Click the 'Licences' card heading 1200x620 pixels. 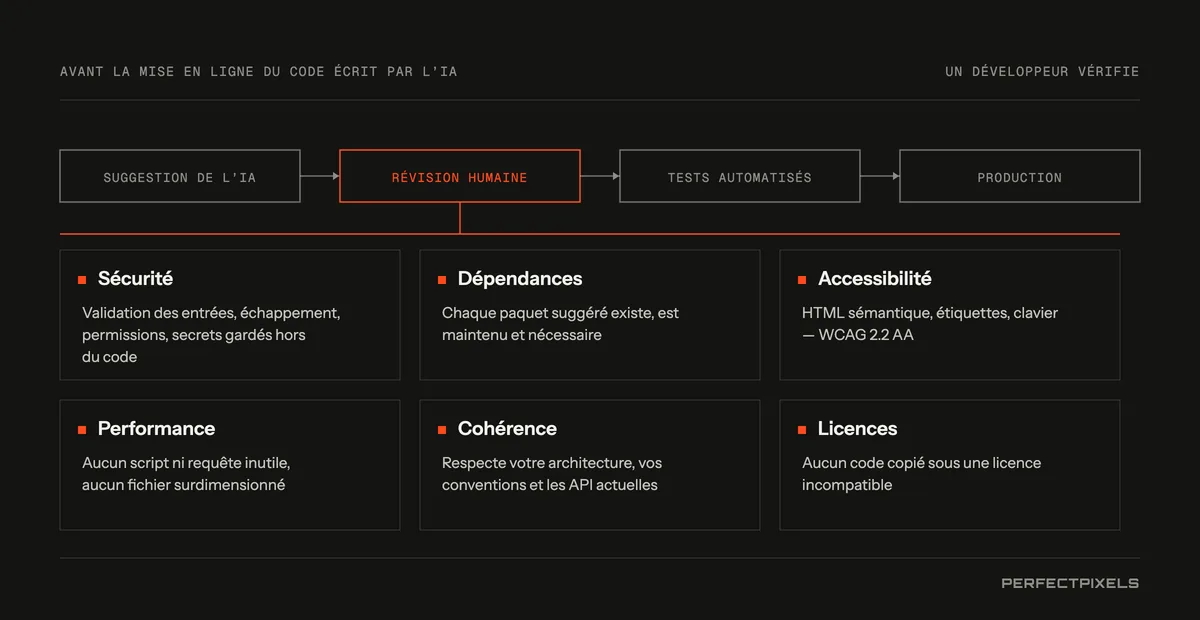857,429
